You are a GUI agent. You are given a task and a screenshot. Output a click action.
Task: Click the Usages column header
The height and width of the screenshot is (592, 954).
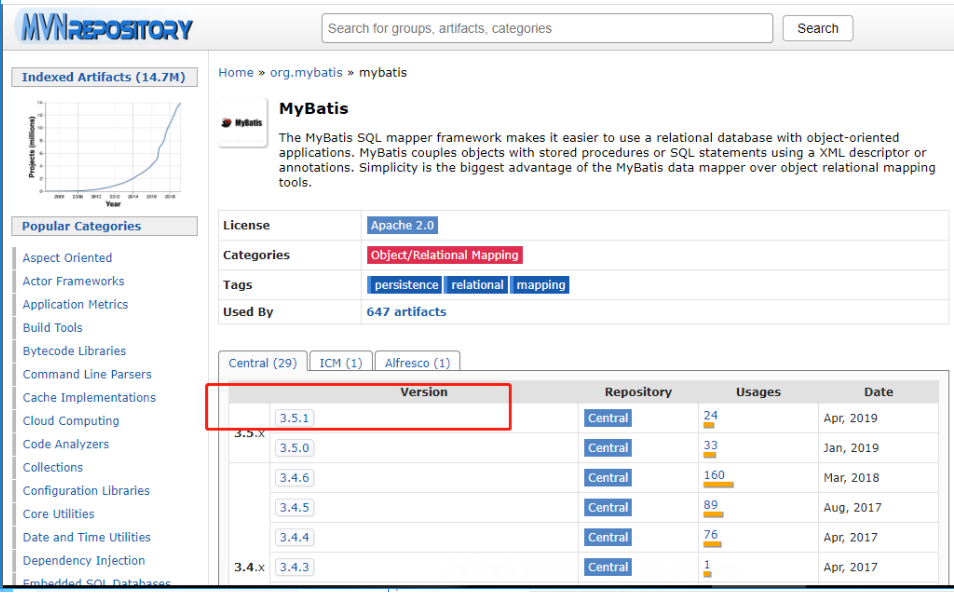pyautogui.click(x=758, y=392)
